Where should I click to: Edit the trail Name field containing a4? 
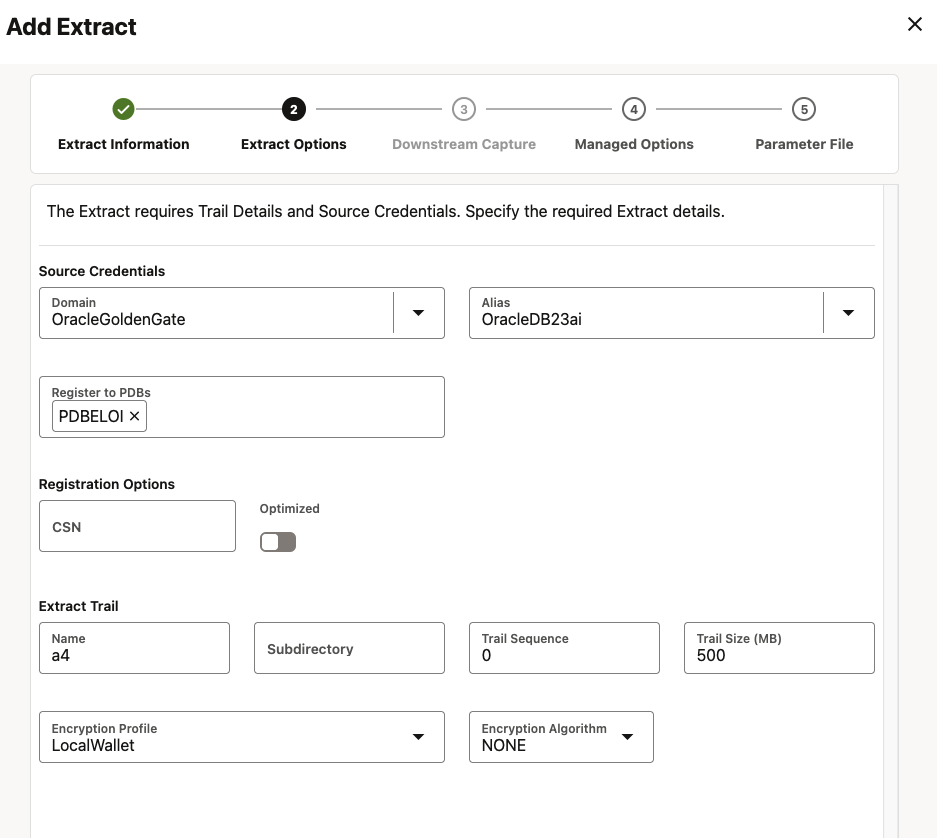[x=134, y=655]
